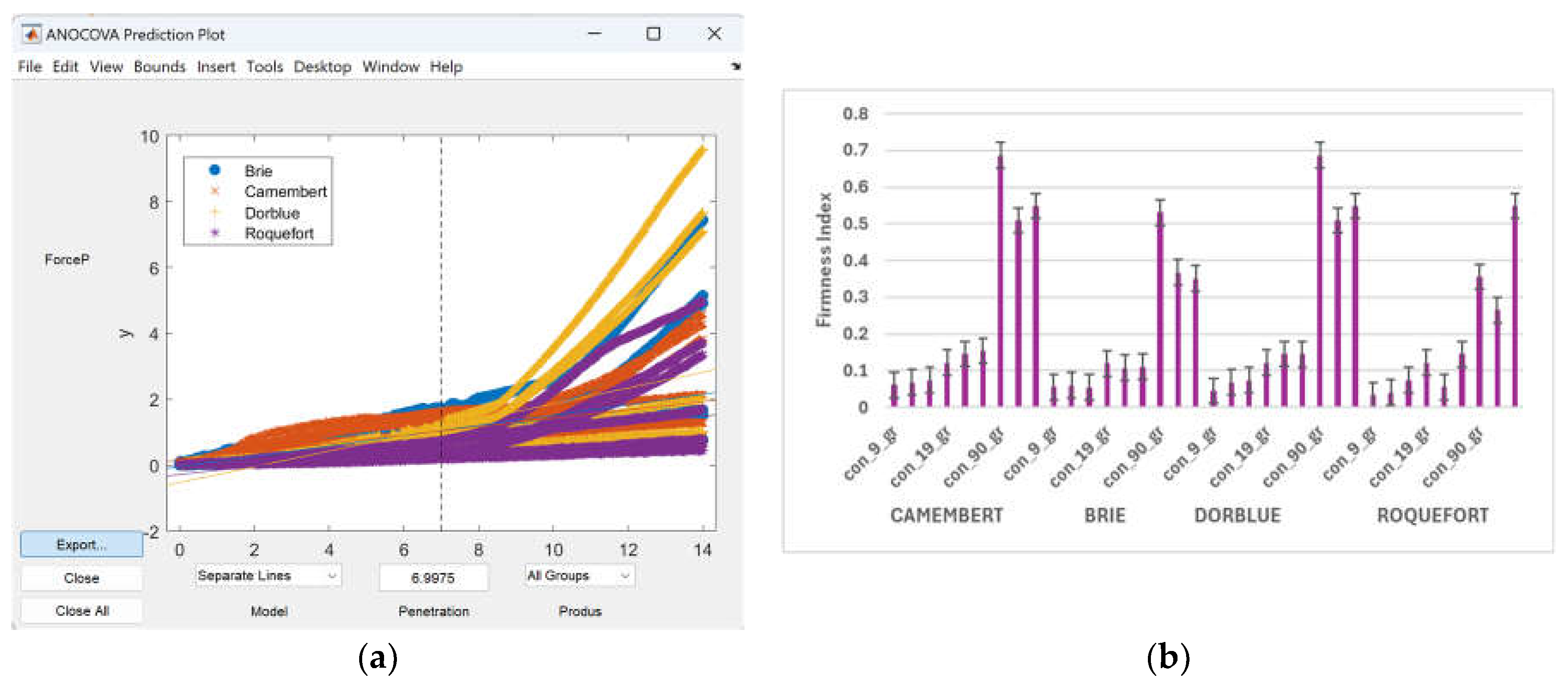Viewport: 1568px width, 684px height.
Task: Open the Tools menu
Action: (x=264, y=66)
